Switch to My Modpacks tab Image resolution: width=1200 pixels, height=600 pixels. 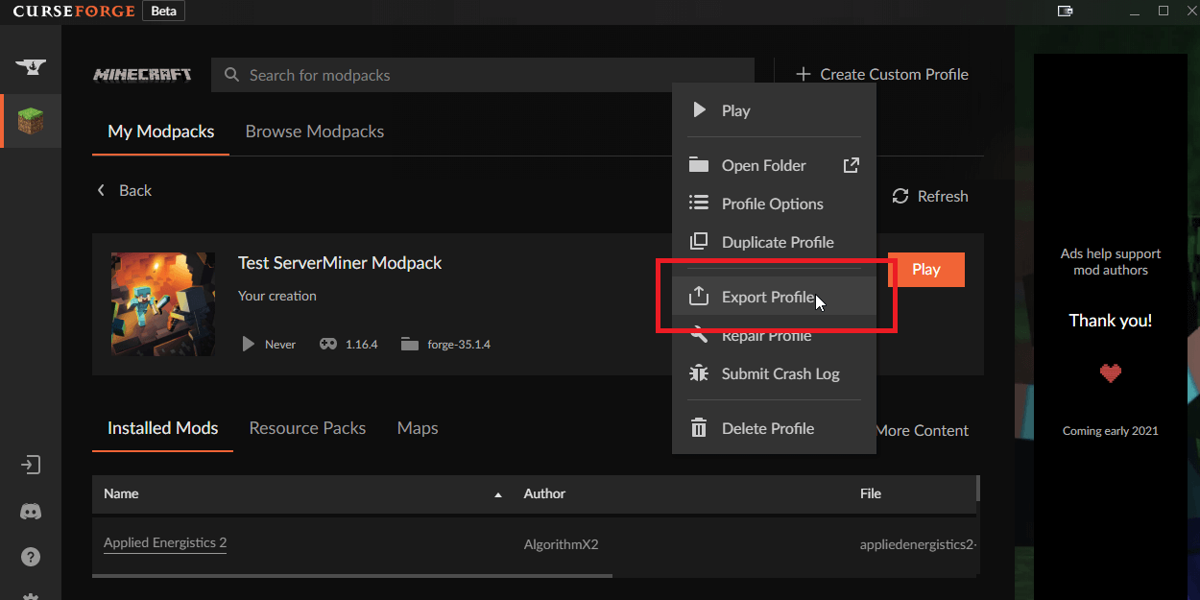161,131
